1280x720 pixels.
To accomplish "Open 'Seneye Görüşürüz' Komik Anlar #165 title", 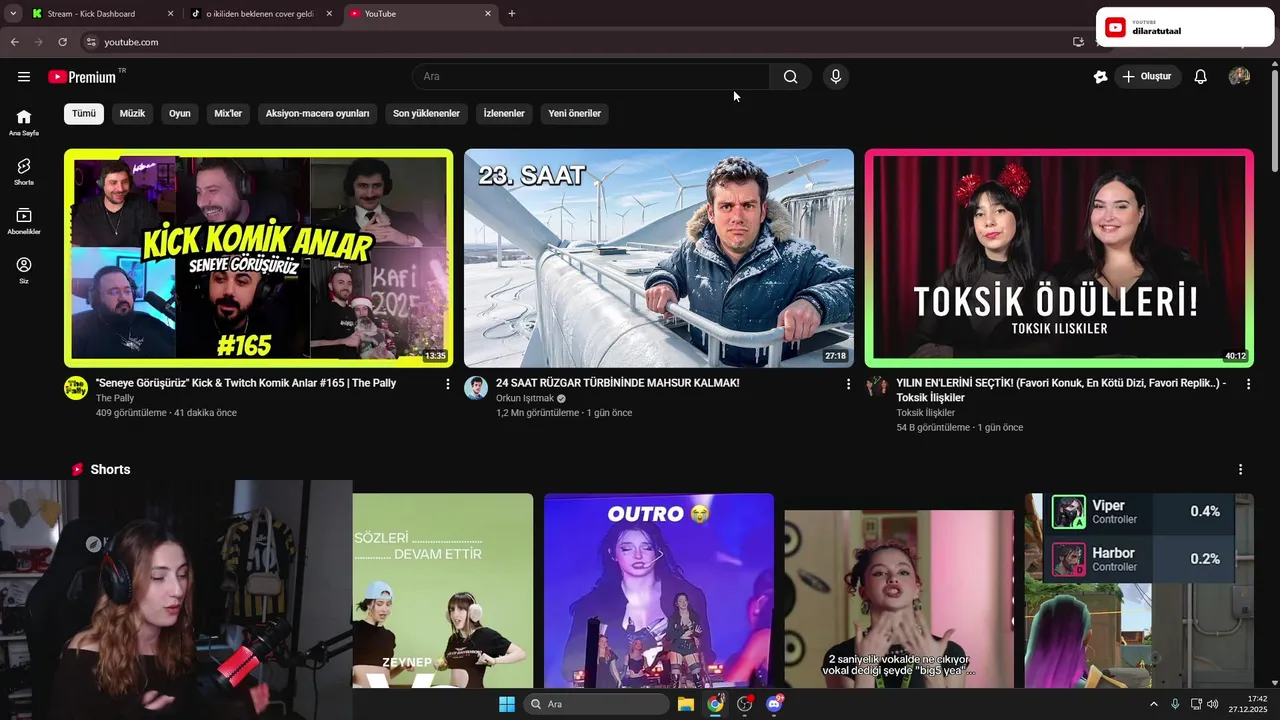I will 246,383.
